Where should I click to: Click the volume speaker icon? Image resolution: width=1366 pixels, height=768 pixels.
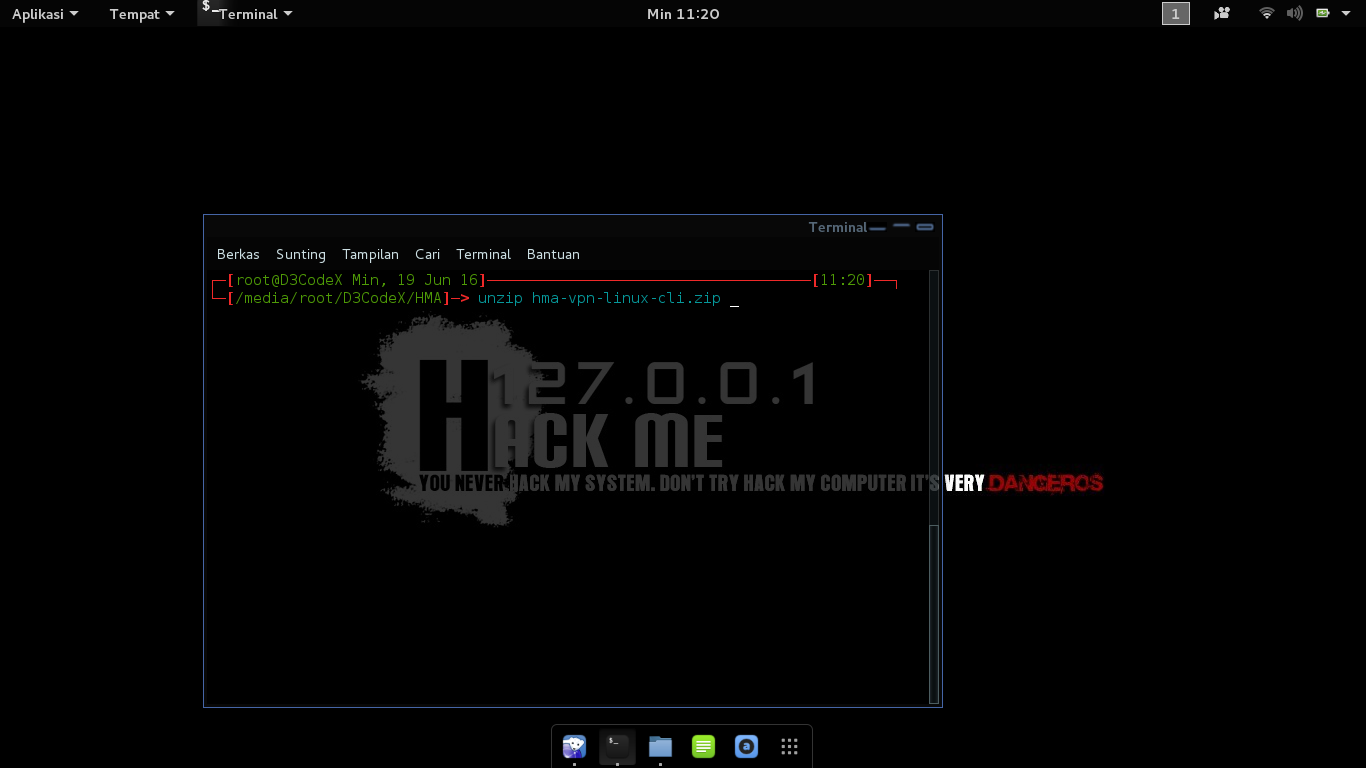tap(1295, 14)
